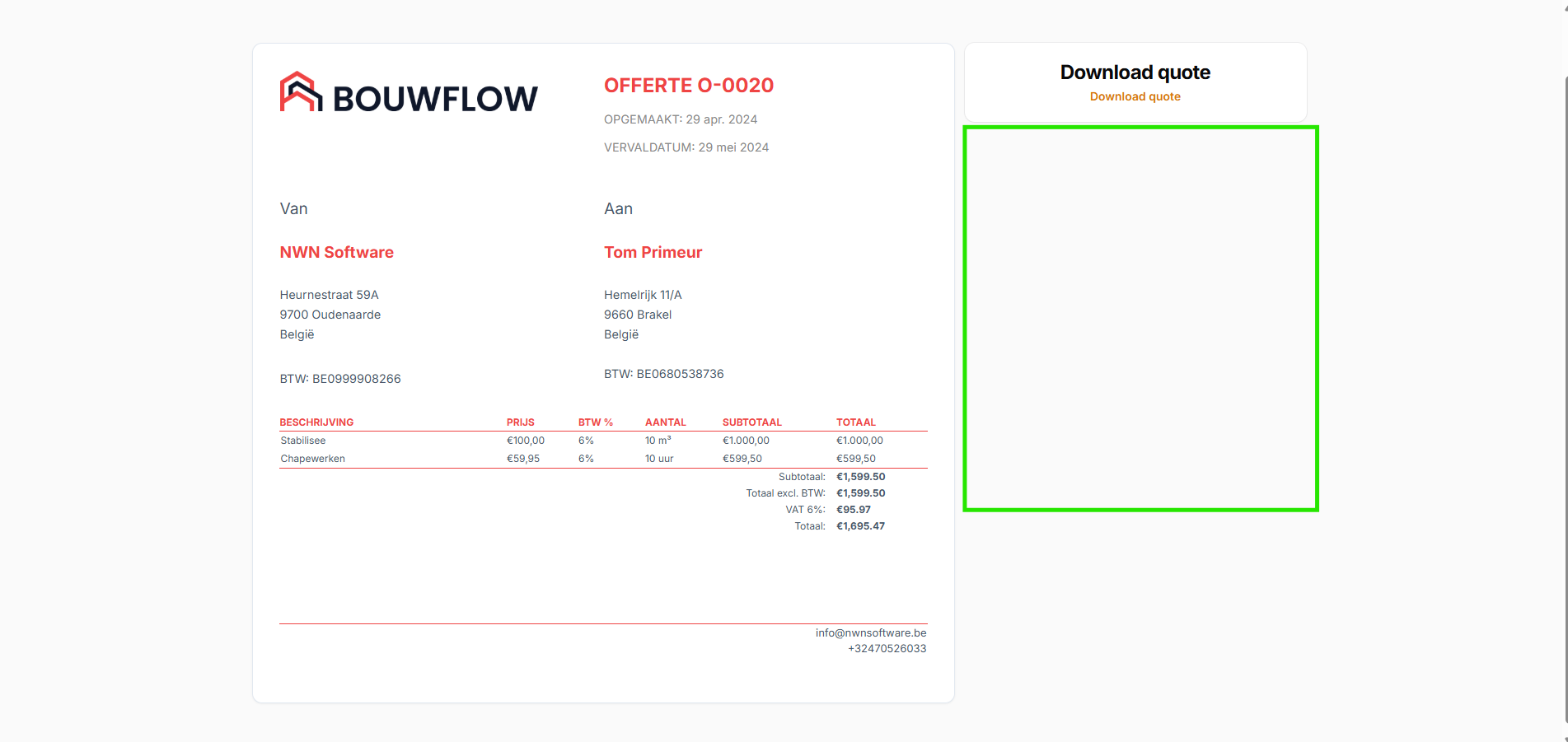Click the +32470526033 phone number

[887, 649]
